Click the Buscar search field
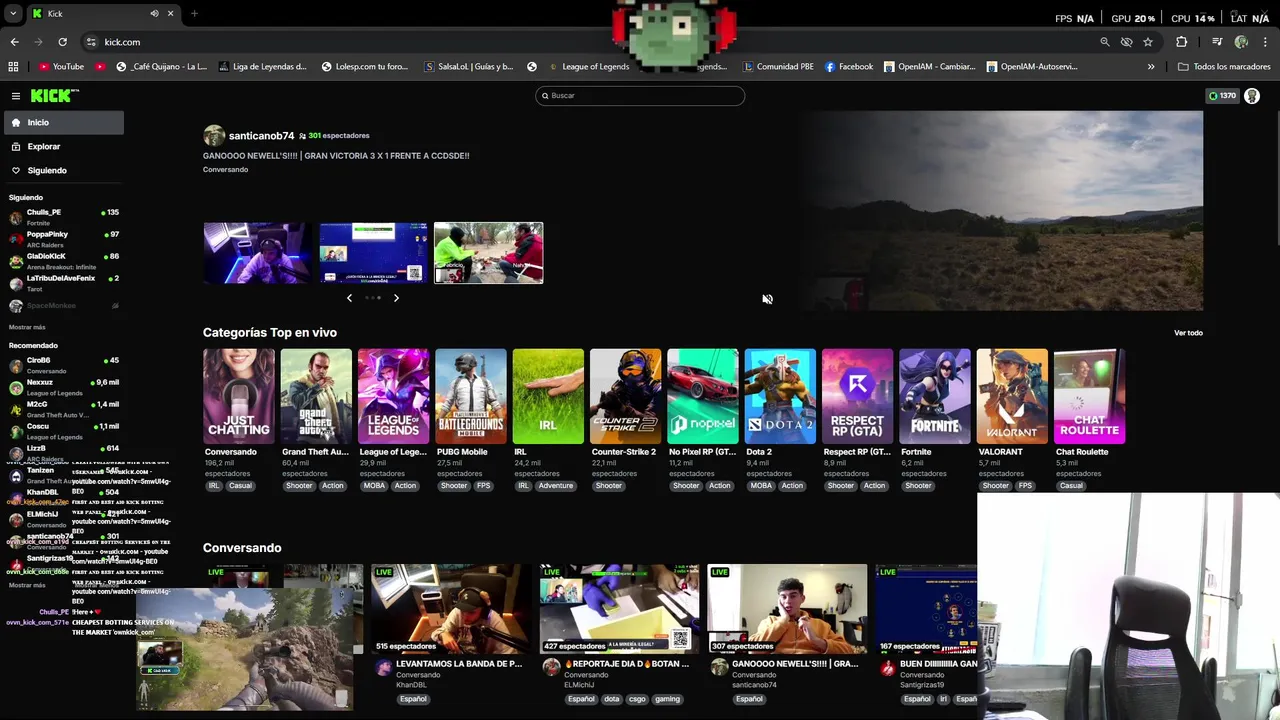The image size is (1280, 720). (640, 95)
